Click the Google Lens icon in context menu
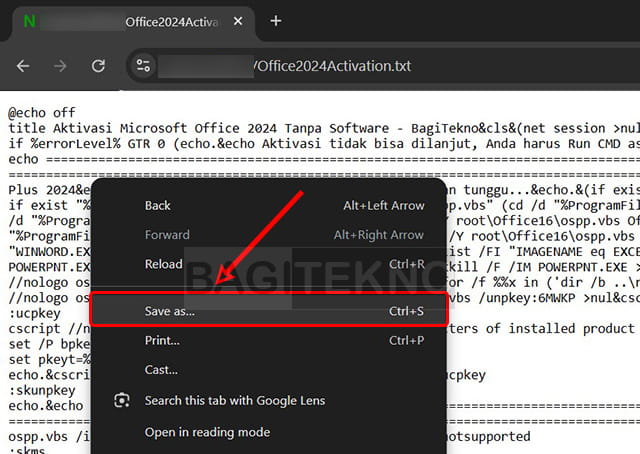Viewport: 640px width, 454px height. (121, 400)
